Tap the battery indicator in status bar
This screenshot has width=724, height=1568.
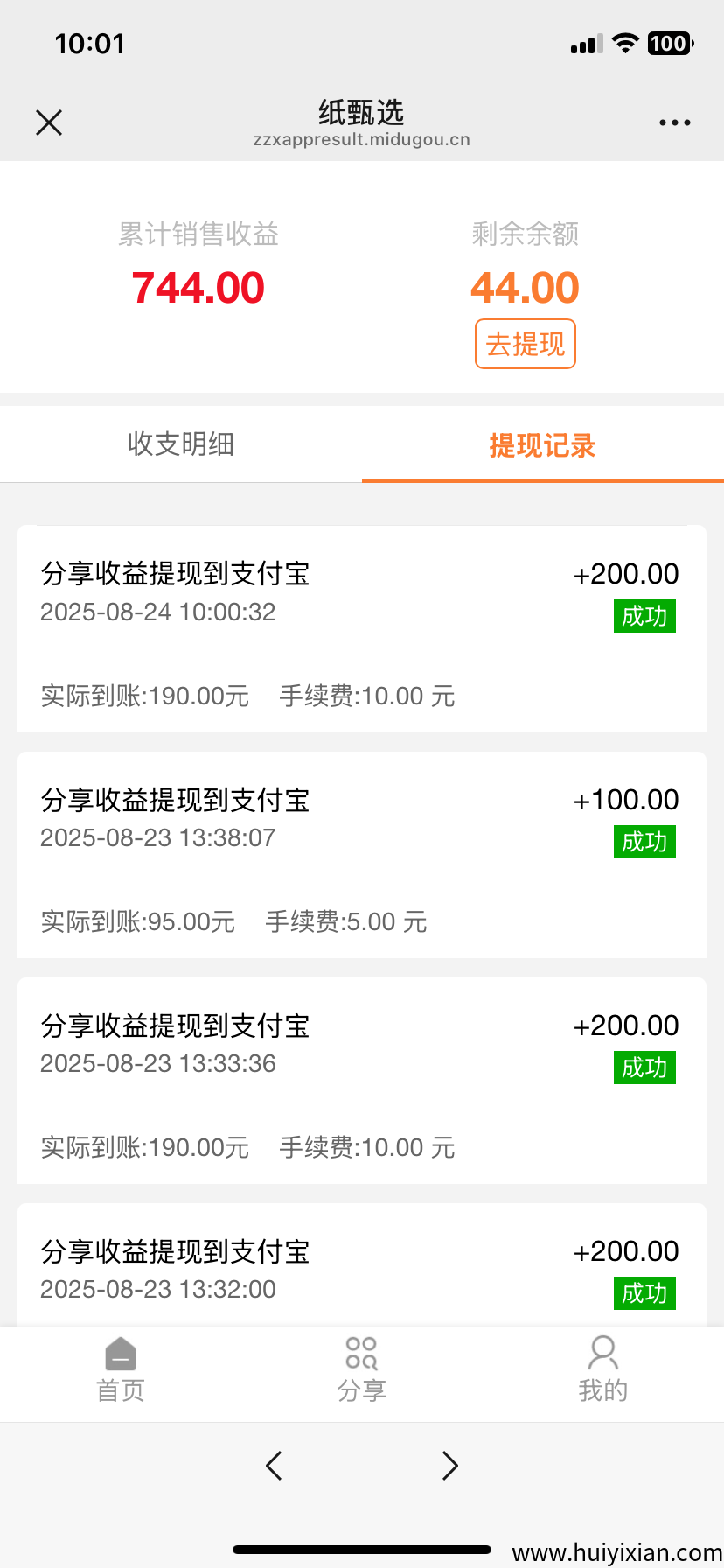click(x=670, y=44)
